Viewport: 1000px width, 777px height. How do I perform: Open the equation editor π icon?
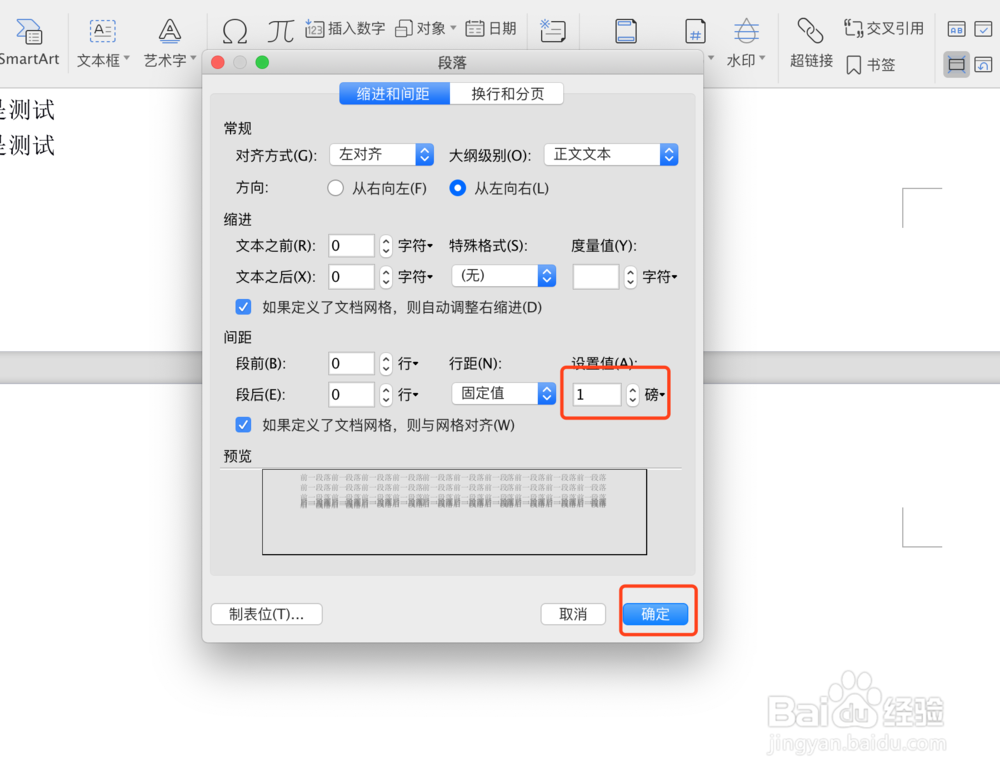pyautogui.click(x=280, y=30)
